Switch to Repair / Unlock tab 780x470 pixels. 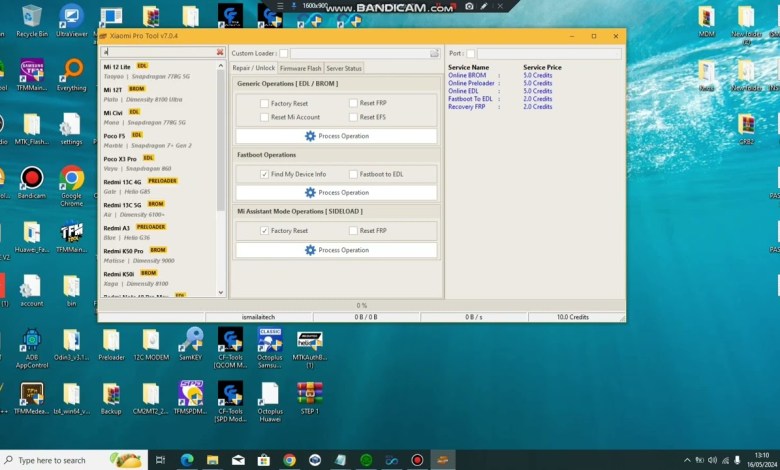(254, 68)
